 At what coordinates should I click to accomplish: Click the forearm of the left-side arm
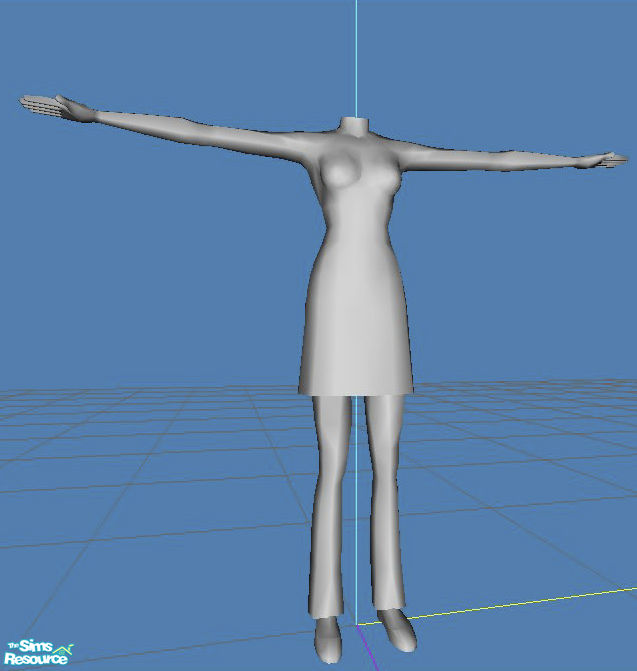[140, 121]
